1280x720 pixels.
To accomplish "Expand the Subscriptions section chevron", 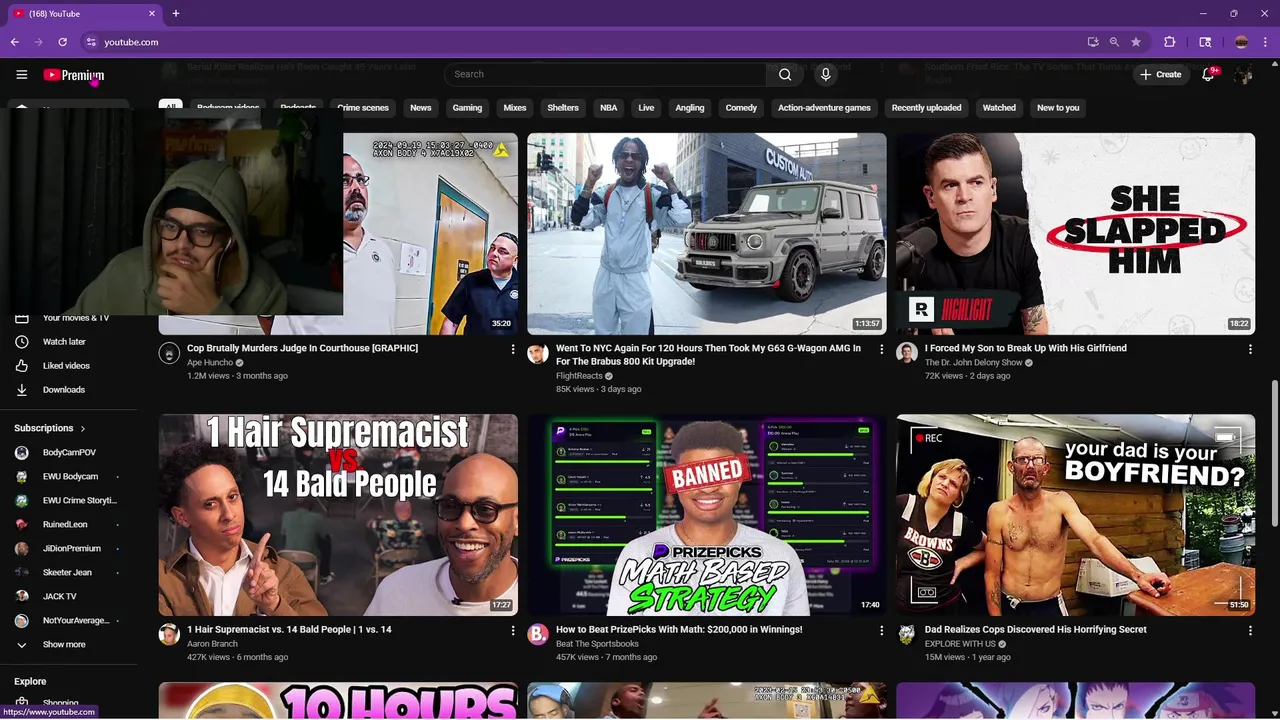I will pyautogui.click(x=83, y=428).
